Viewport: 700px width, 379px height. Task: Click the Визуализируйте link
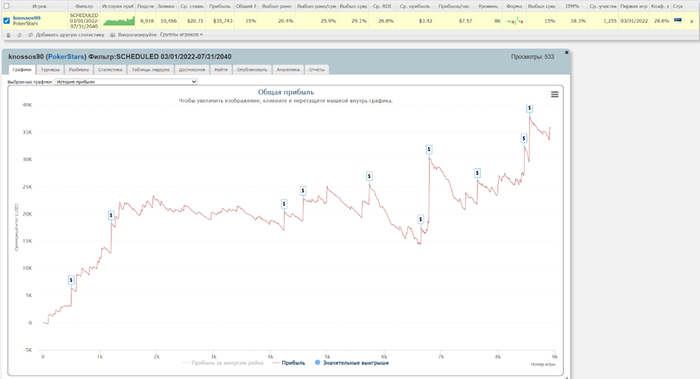pos(137,35)
